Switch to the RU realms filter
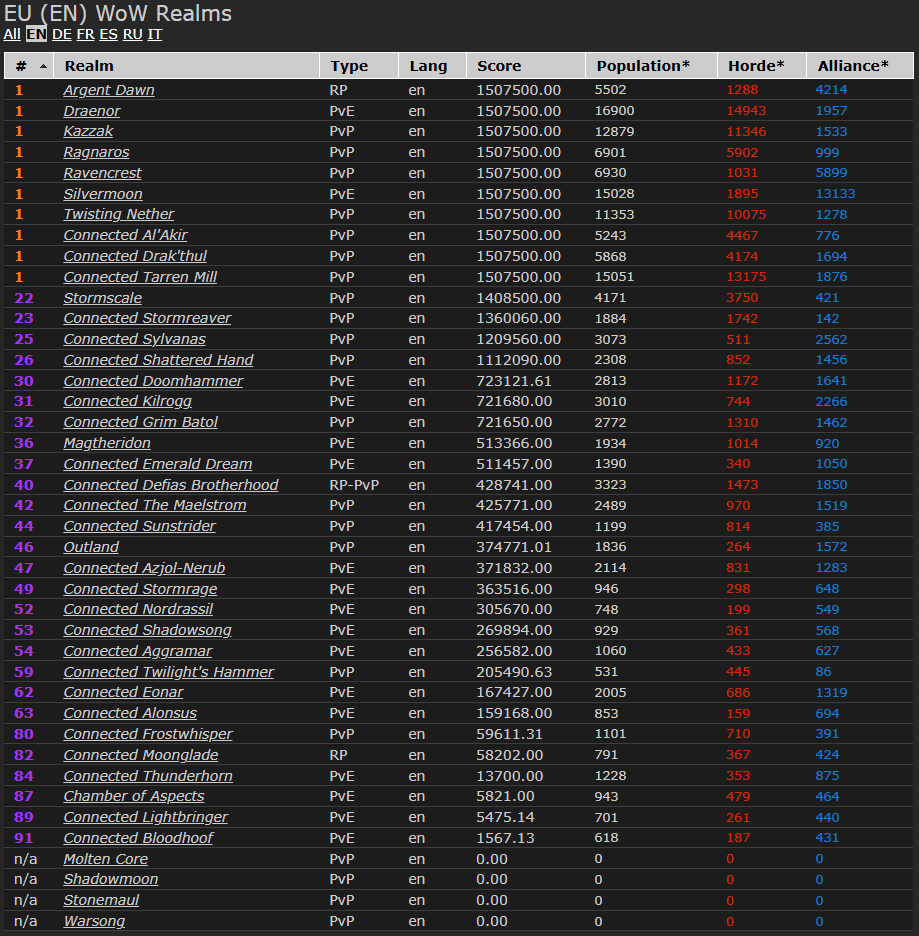 click(x=132, y=34)
